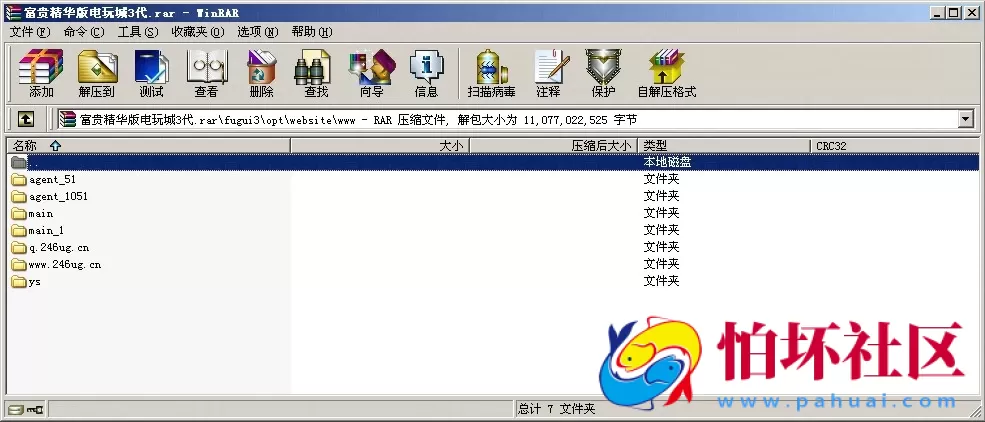Sort by 名称 (Name) column header

(149, 146)
